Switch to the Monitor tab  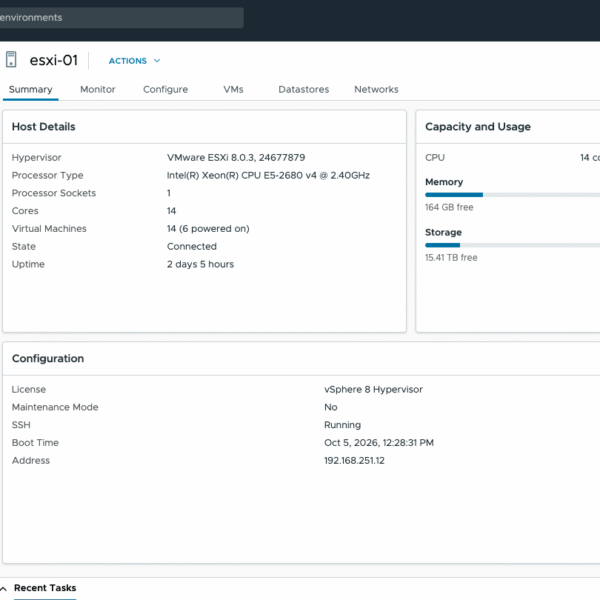[98, 90]
